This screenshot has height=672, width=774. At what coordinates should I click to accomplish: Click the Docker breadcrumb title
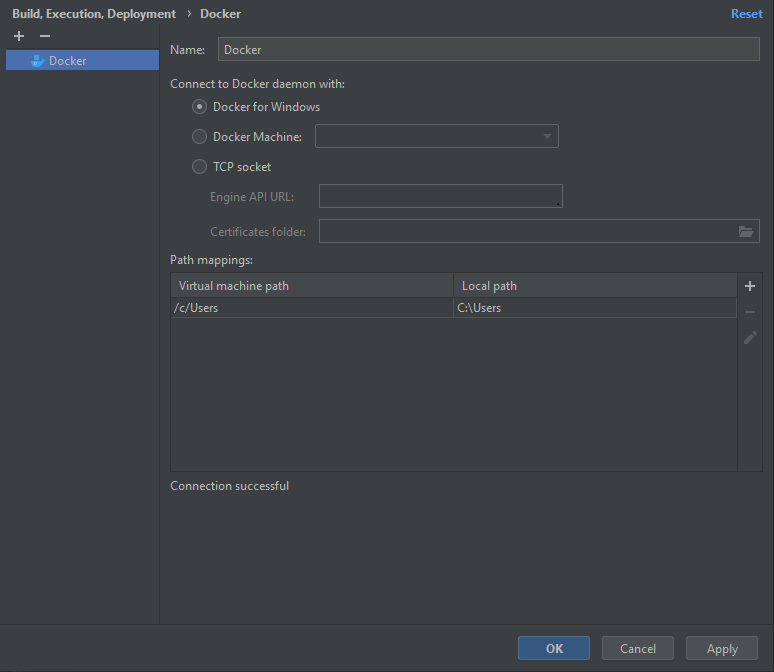[x=220, y=14]
